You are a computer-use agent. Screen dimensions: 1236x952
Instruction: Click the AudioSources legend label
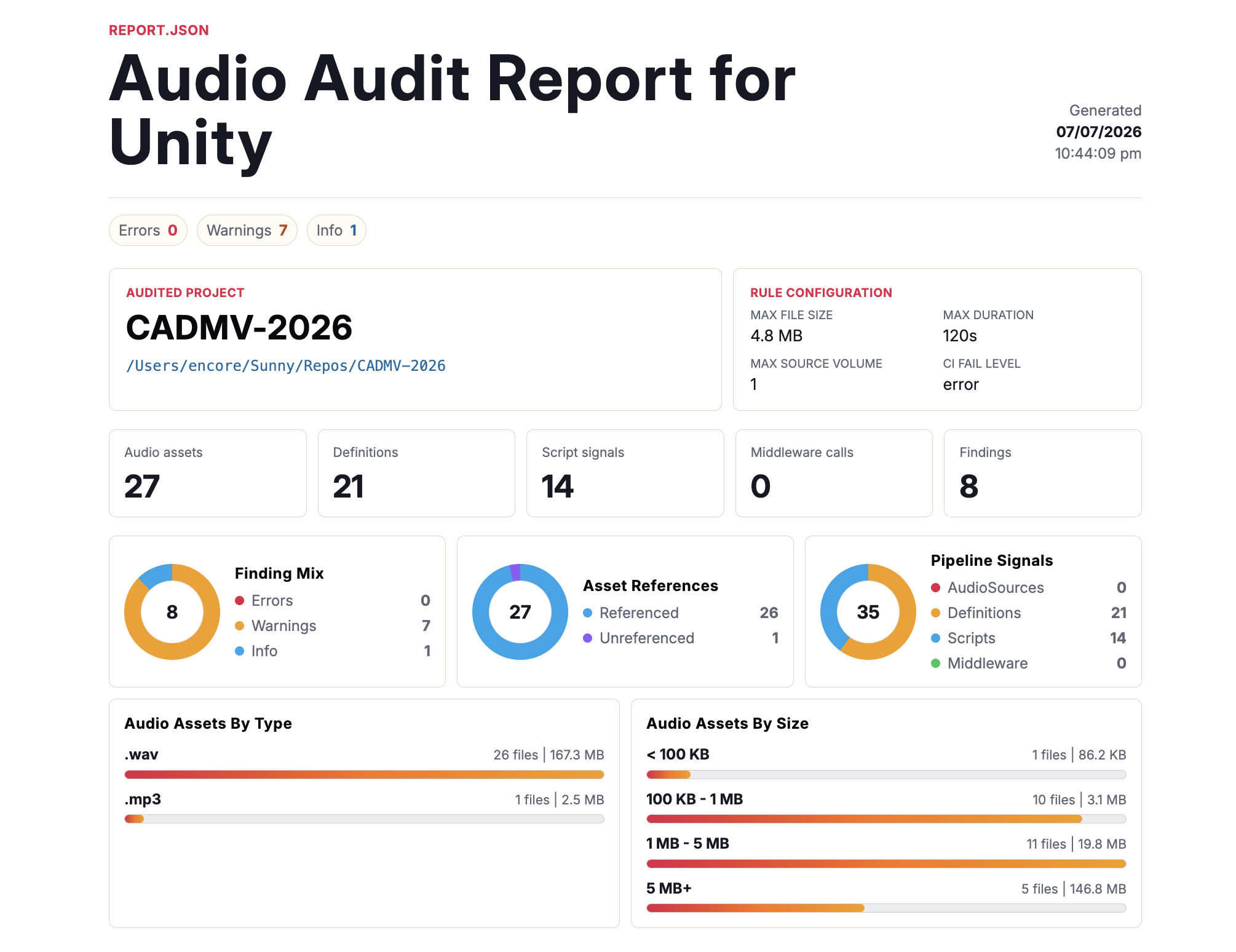(x=996, y=587)
